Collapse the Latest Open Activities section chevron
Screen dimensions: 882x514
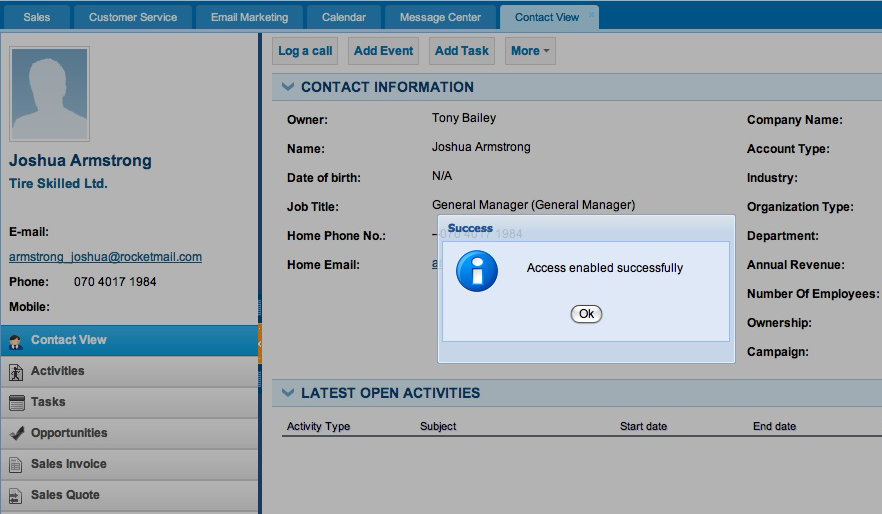coord(288,393)
